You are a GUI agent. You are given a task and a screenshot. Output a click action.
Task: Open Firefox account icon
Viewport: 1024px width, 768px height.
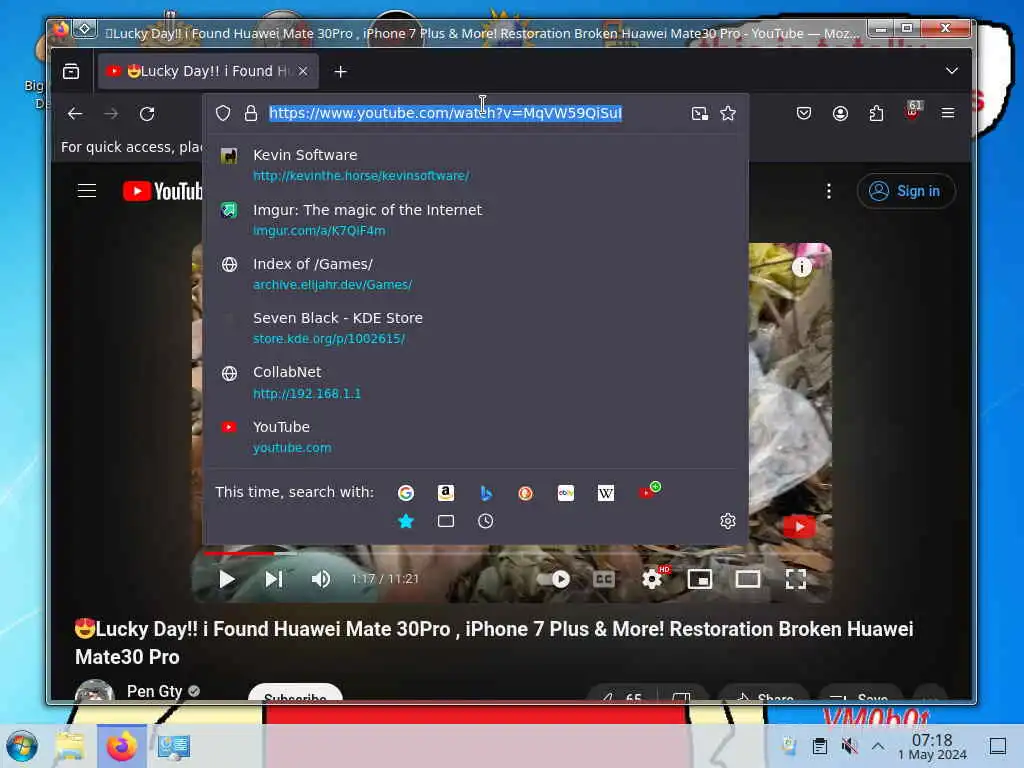[x=840, y=114]
